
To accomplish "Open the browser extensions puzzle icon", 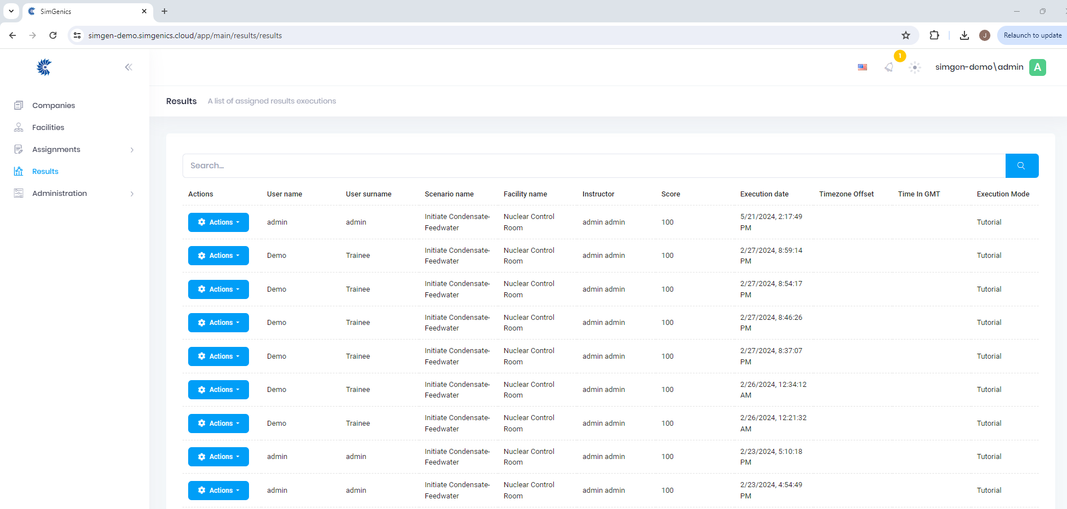I will coord(934,35).
